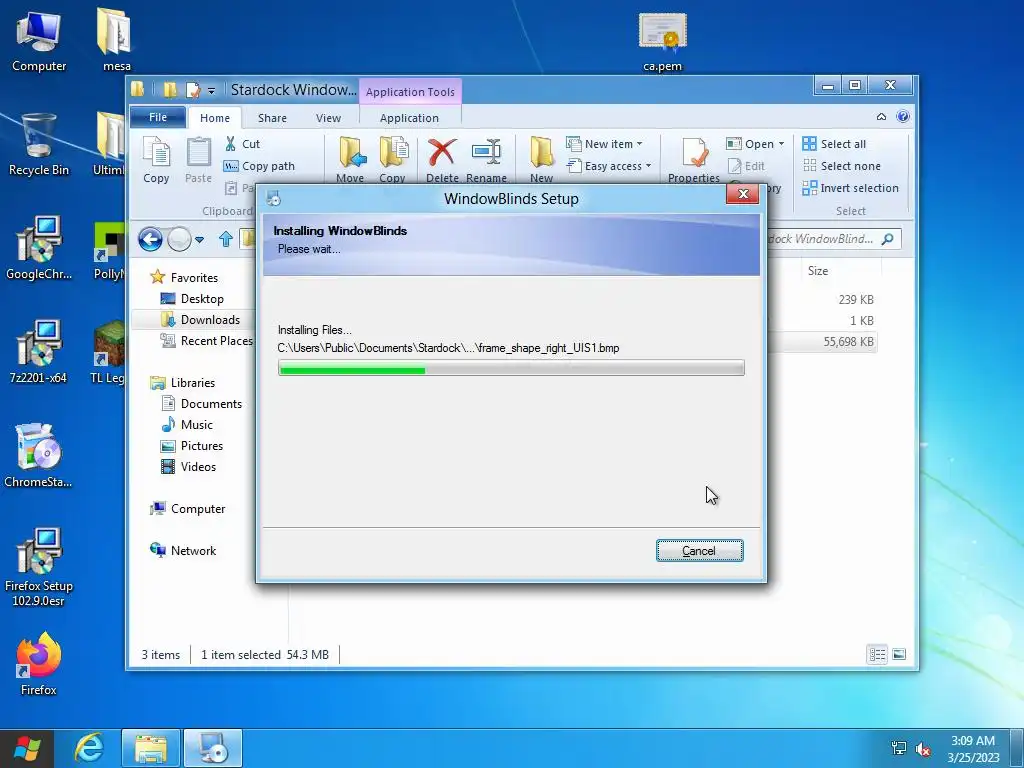
Task: Click the Size column header
Action: pos(818,270)
